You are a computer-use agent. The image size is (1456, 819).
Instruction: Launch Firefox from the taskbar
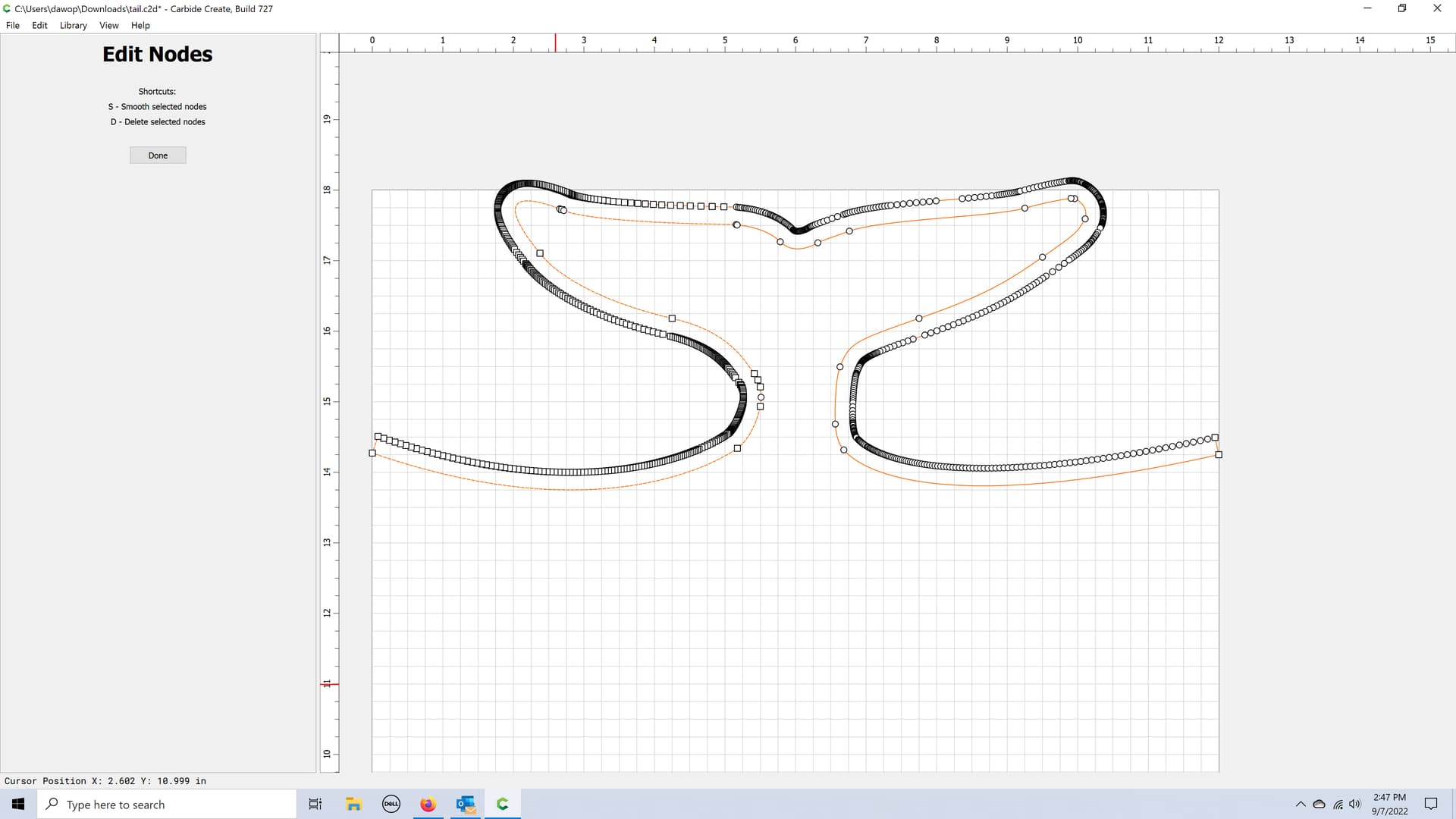pos(428,804)
